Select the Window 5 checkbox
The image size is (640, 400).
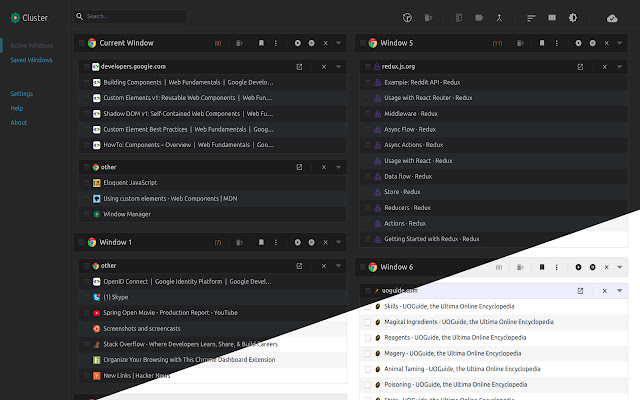(364, 44)
